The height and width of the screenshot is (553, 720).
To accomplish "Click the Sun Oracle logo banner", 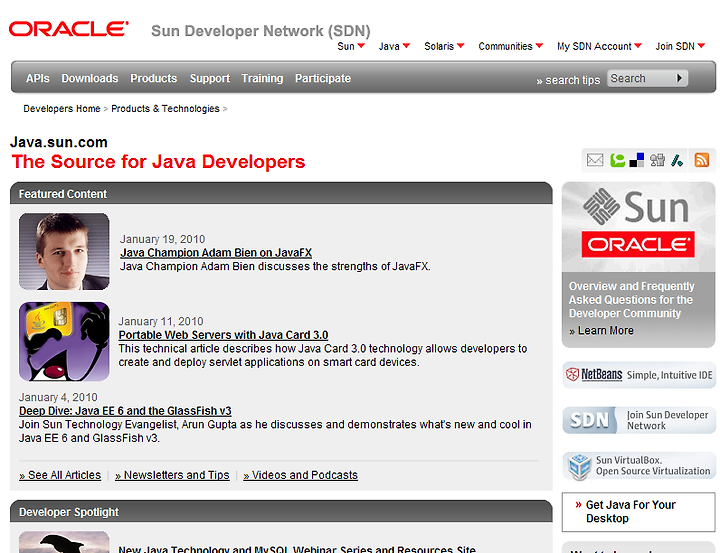I will tap(638, 226).
